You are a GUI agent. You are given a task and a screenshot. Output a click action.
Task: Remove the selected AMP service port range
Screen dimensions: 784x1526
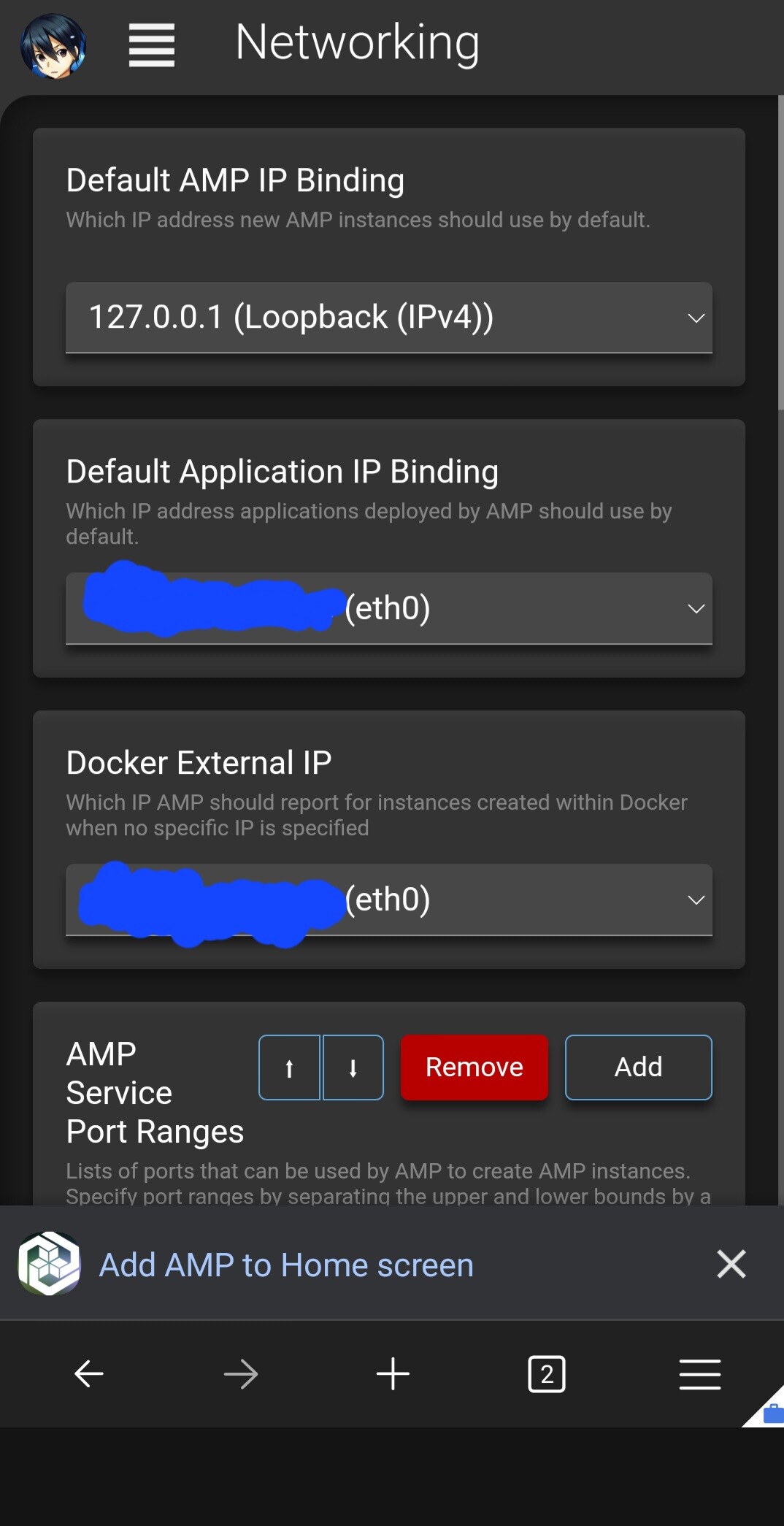click(x=474, y=1067)
